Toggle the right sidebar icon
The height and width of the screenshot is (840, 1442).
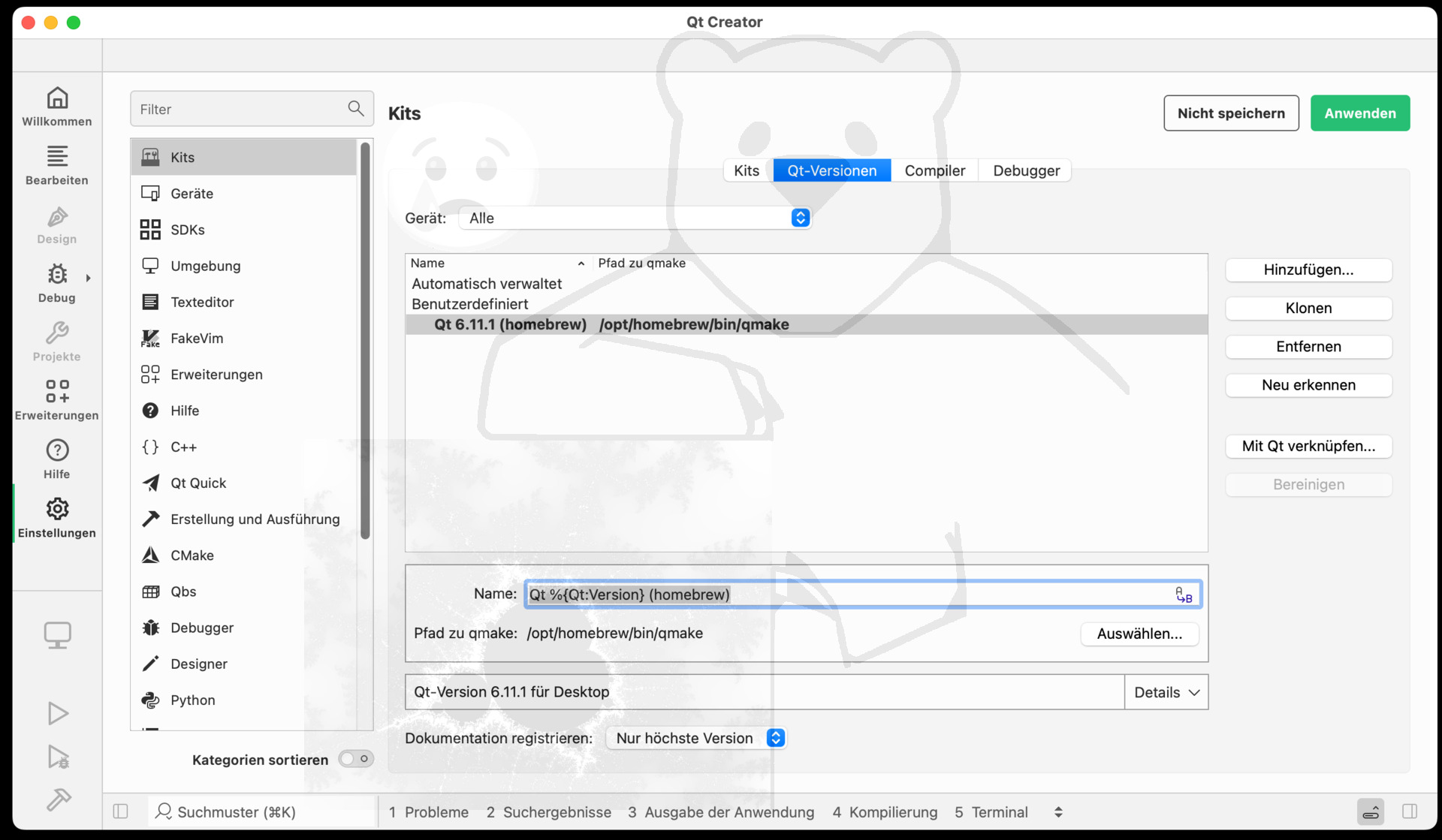[1410, 811]
